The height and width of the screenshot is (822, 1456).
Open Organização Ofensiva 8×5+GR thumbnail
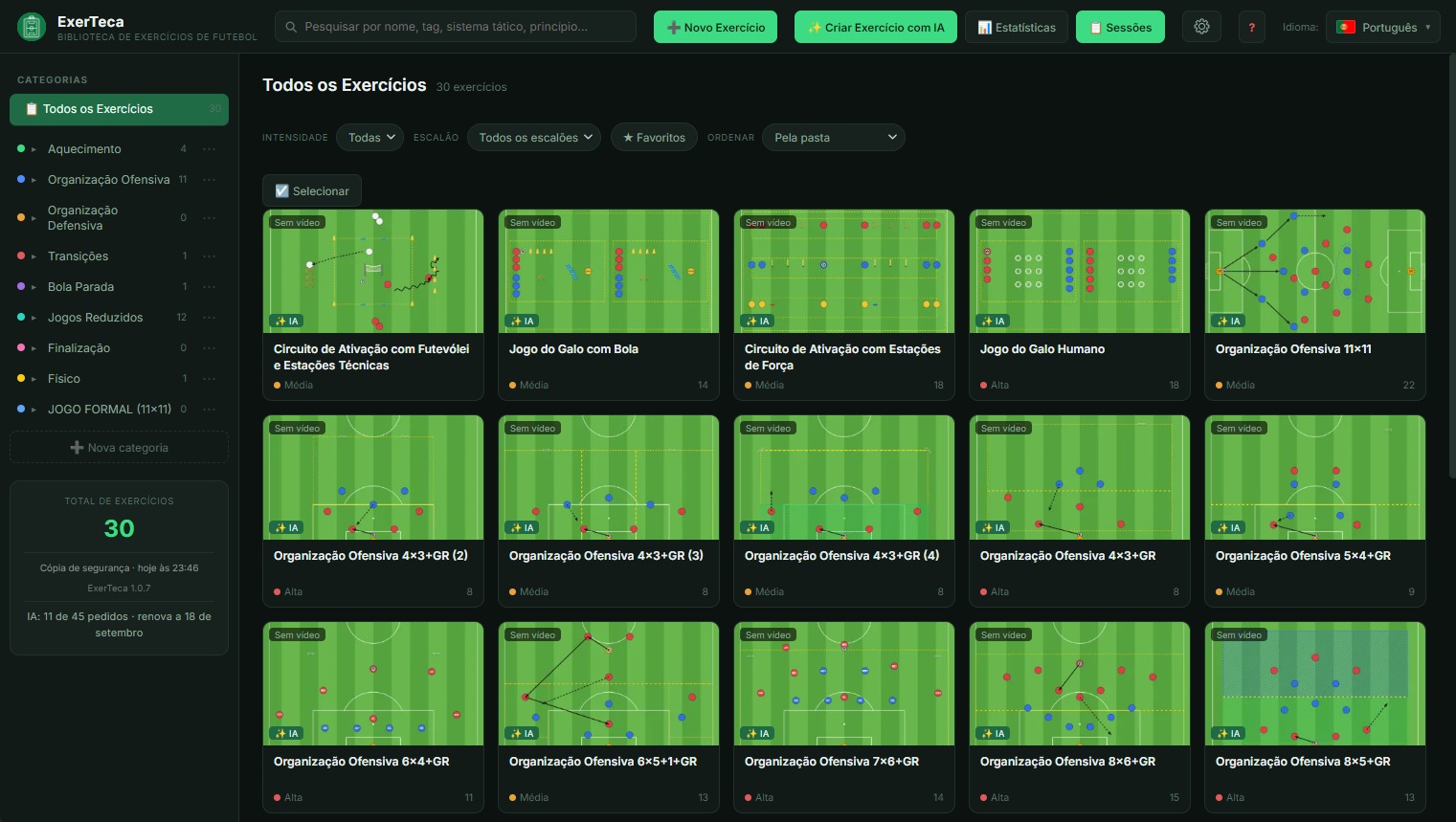(1315, 684)
